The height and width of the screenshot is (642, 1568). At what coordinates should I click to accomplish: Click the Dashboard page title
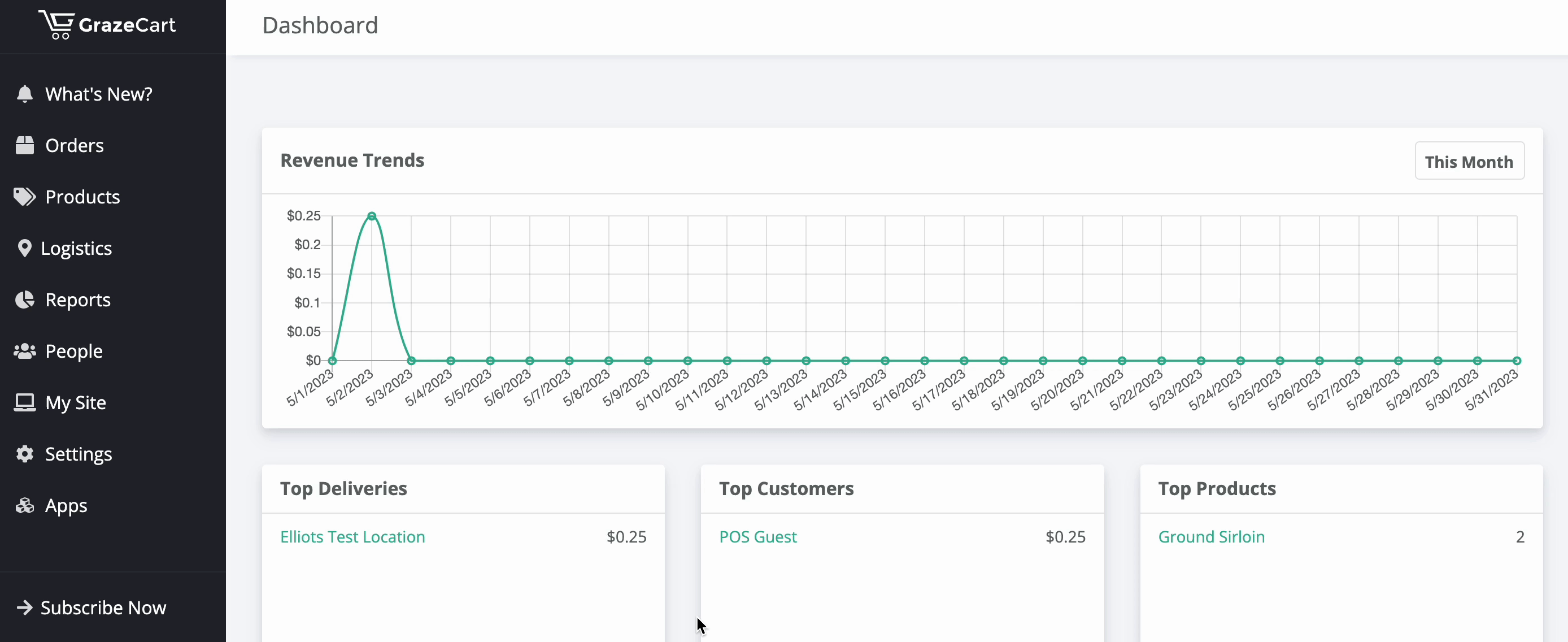tap(320, 25)
